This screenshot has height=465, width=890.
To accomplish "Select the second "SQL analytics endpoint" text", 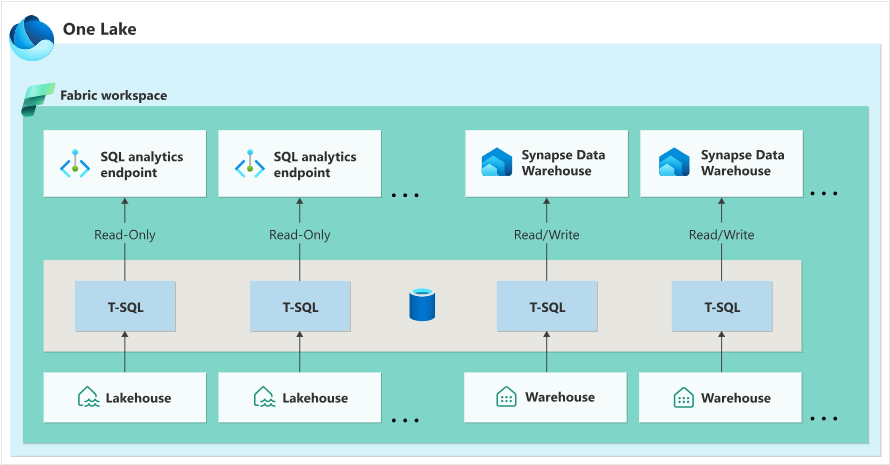I will click(x=315, y=164).
